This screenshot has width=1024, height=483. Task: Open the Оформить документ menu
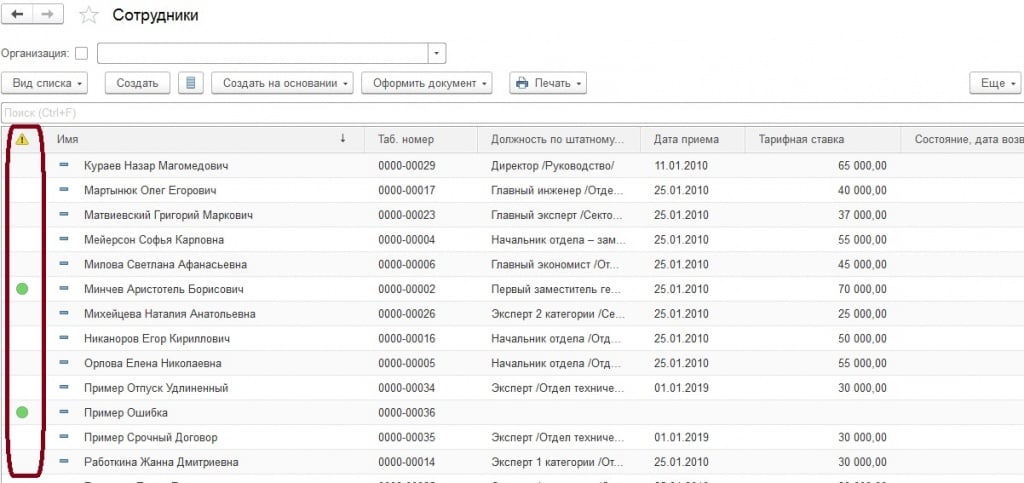(427, 83)
